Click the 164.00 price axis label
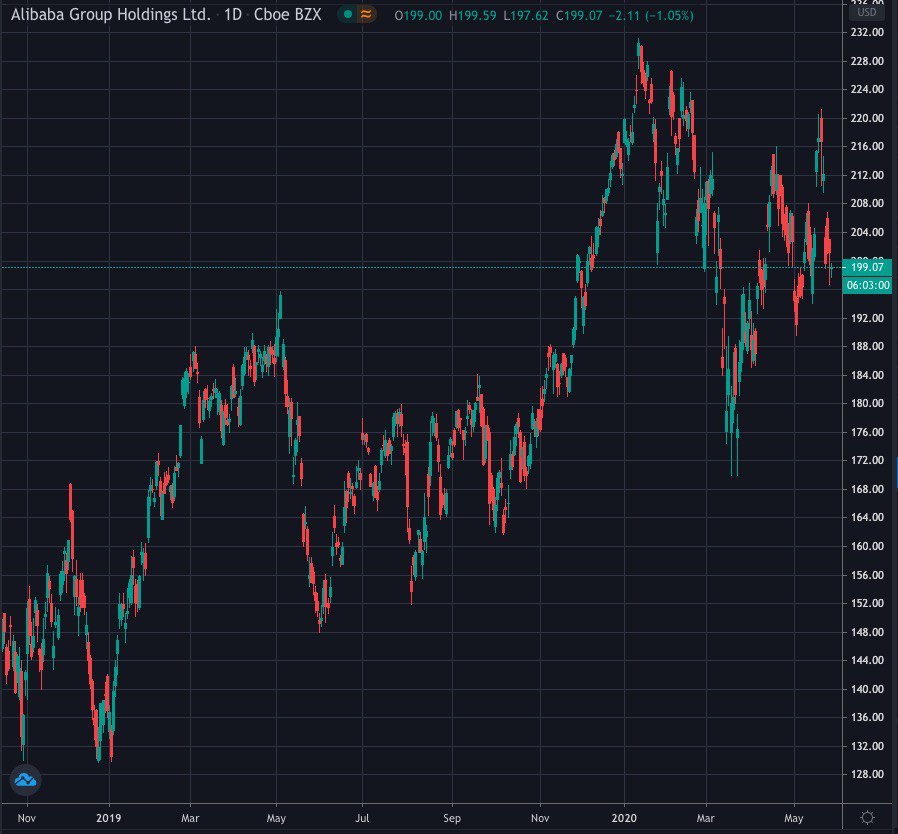 pos(867,517)
